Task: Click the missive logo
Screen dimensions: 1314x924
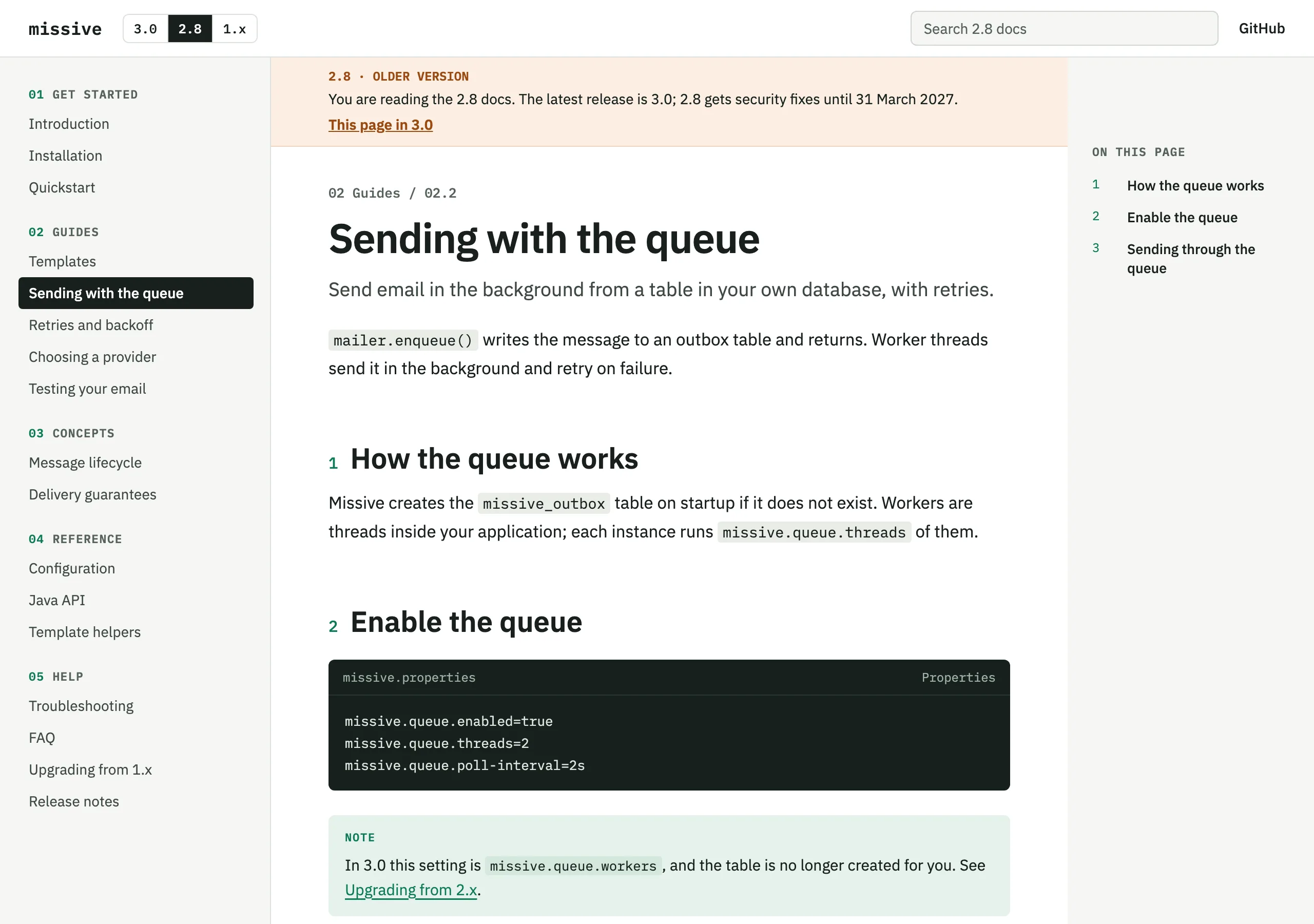Action: tap(65, 29)
